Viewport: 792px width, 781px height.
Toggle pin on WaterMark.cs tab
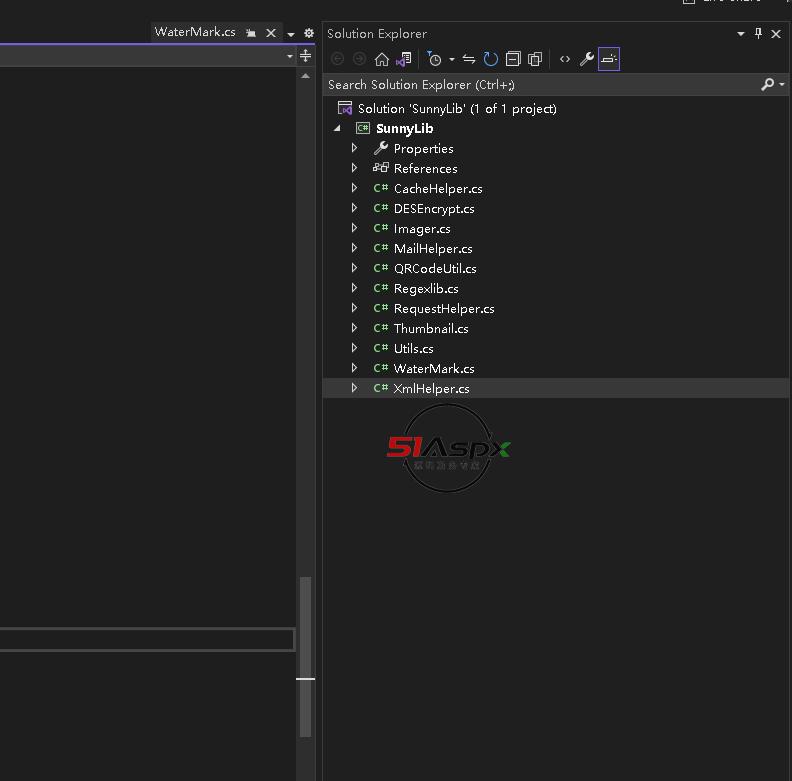pyautogui.click(x=251, y=33)
